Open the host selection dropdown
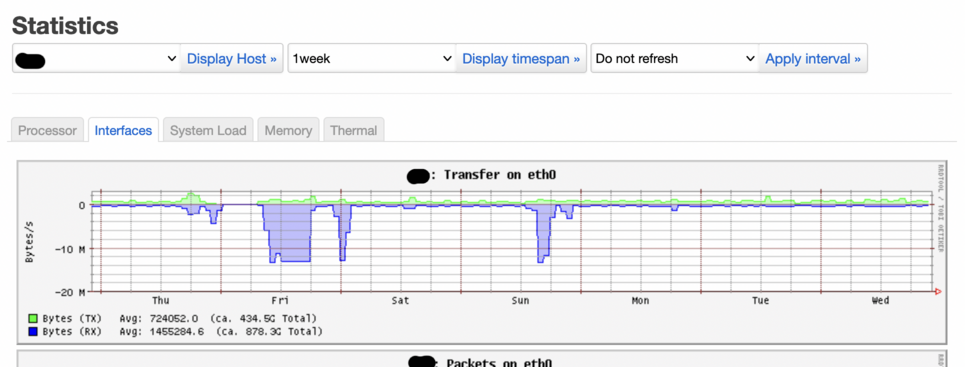 tap(97, 58)
